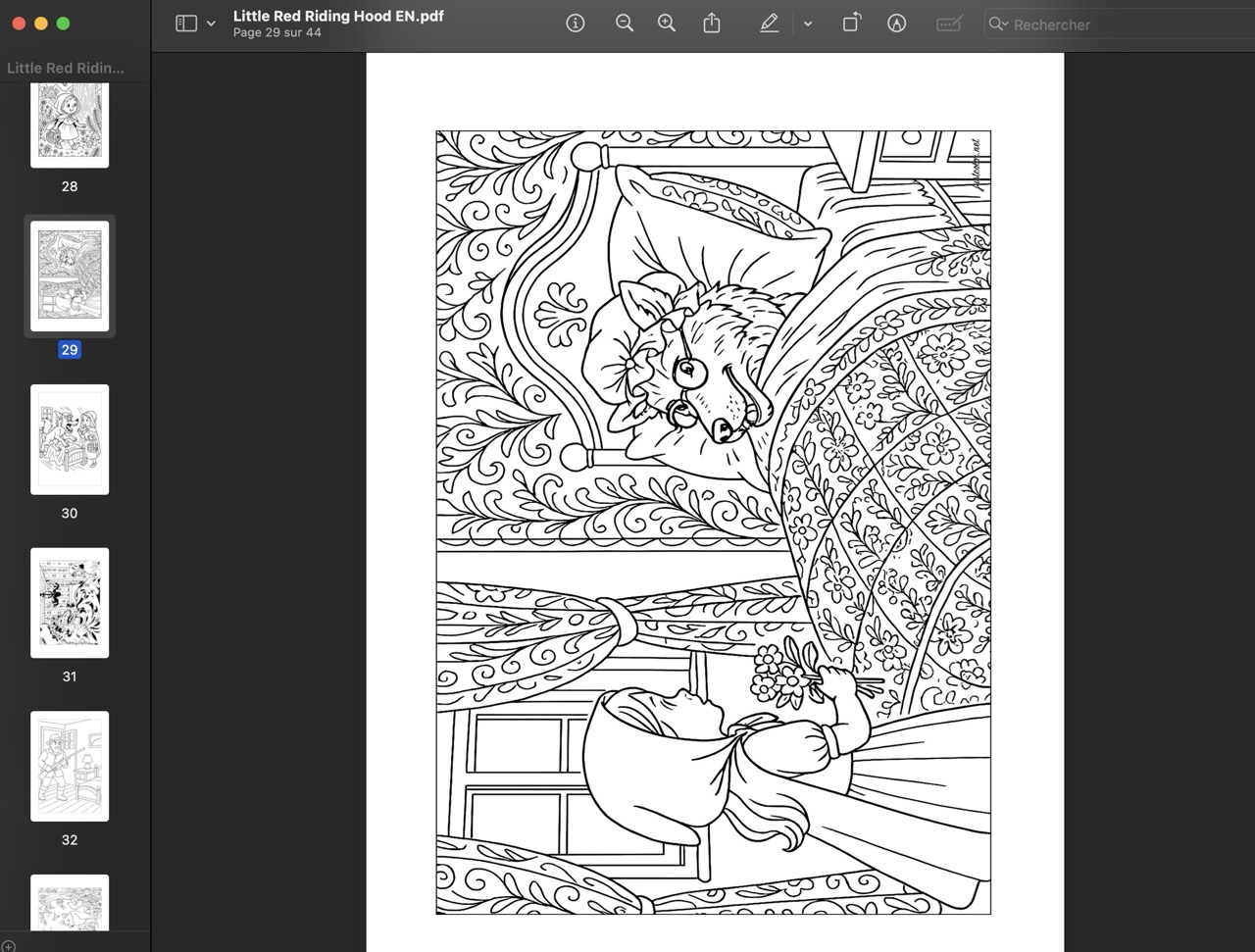Select page 28 thumbnail
The image size is (1255, 952).
(70, 125)
